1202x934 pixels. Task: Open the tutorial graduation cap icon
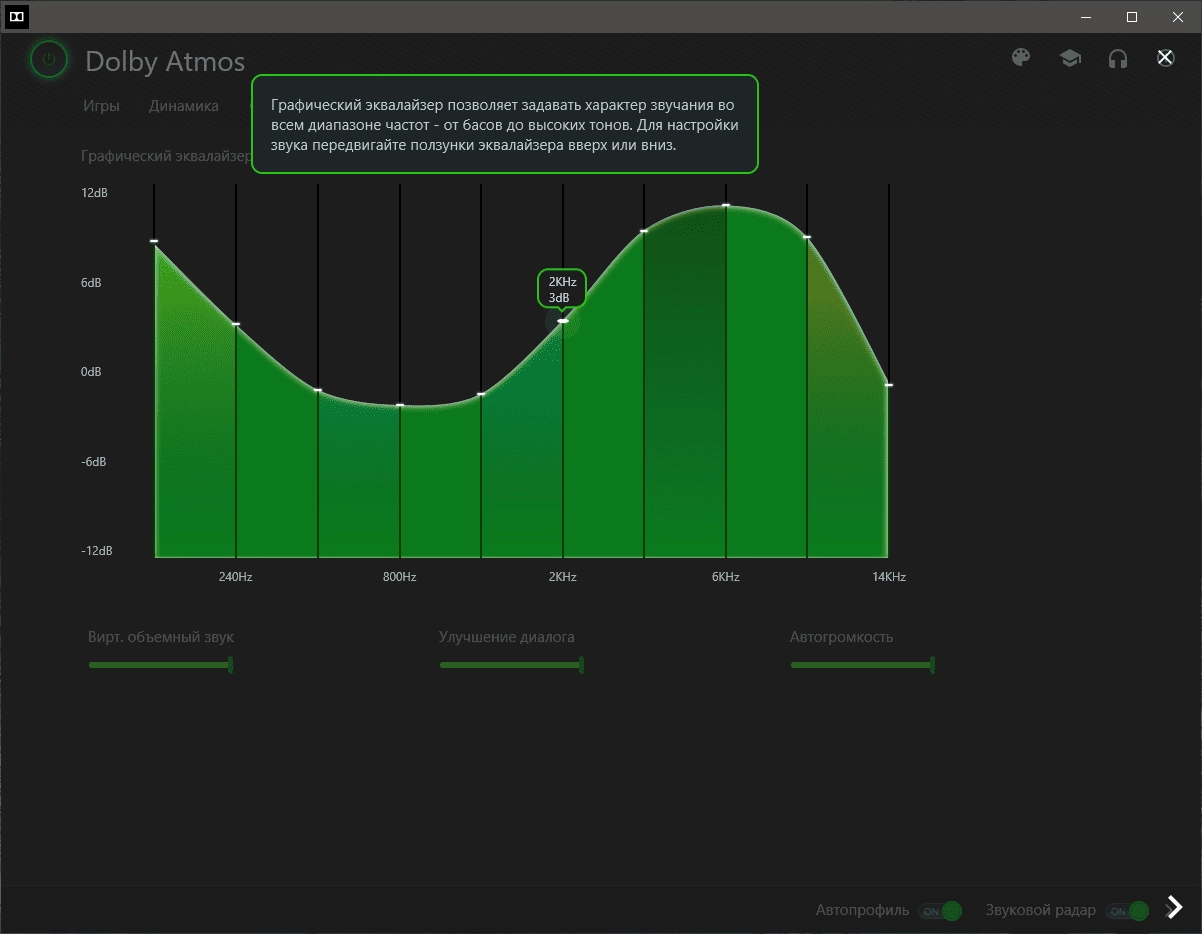tap(1070, 58)
